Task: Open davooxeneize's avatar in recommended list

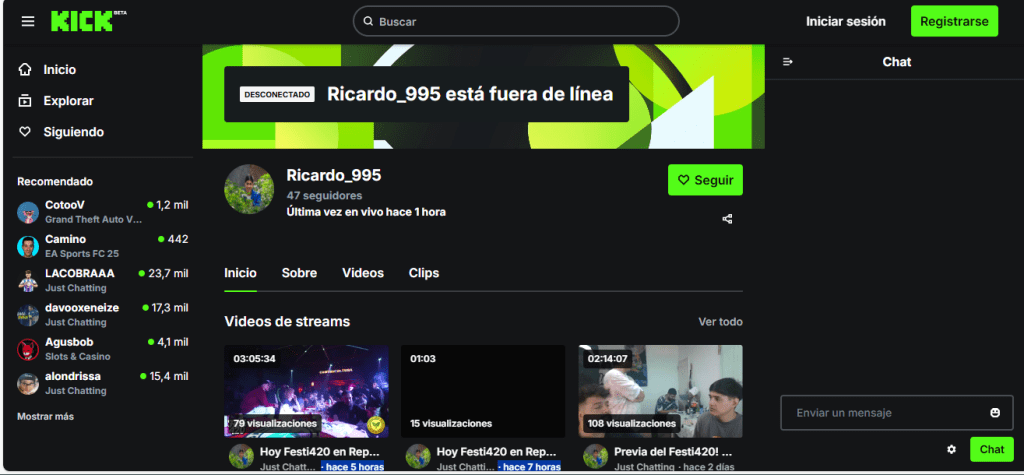Action: (28, 315)
